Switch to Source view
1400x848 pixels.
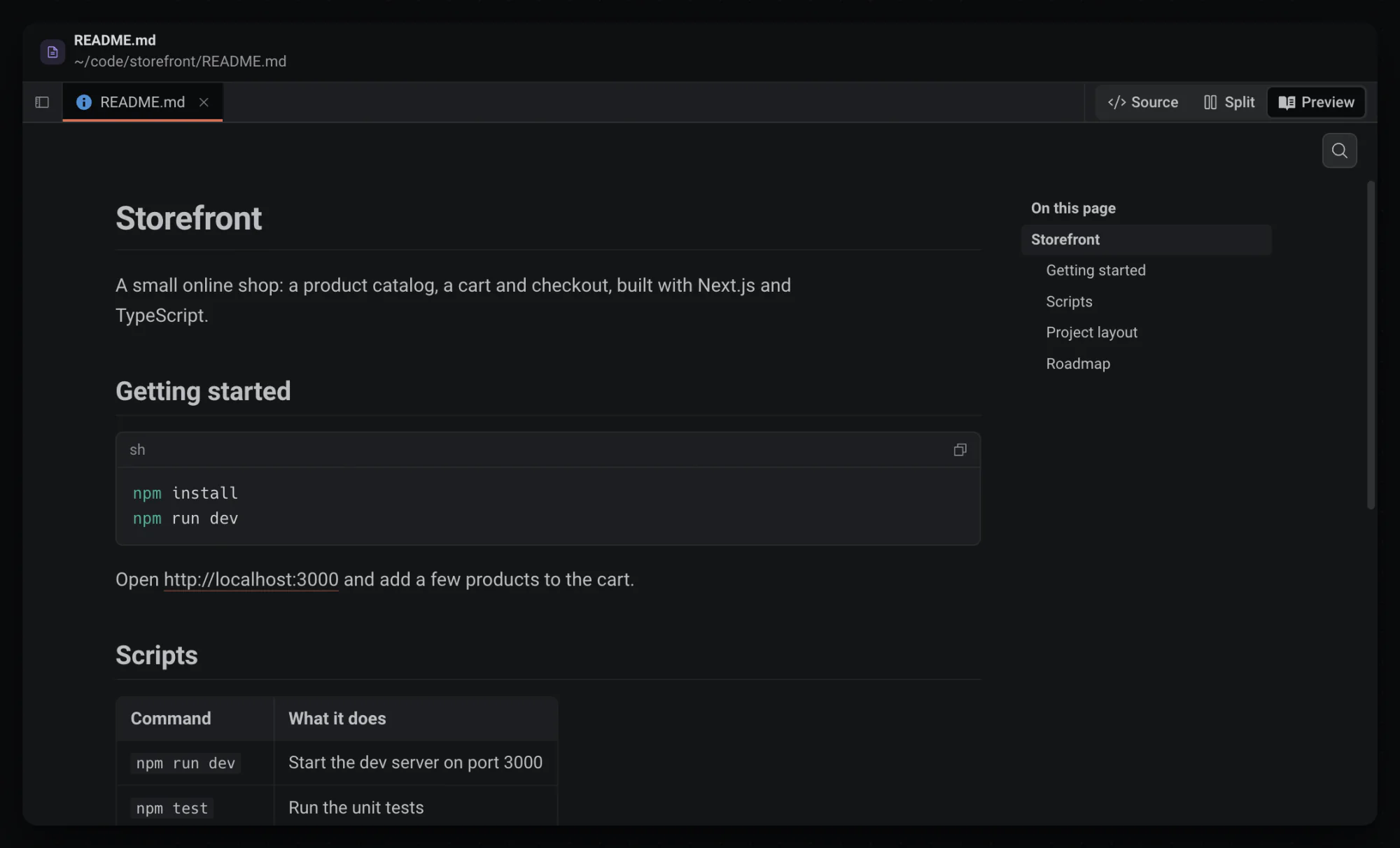point(1143,102)
